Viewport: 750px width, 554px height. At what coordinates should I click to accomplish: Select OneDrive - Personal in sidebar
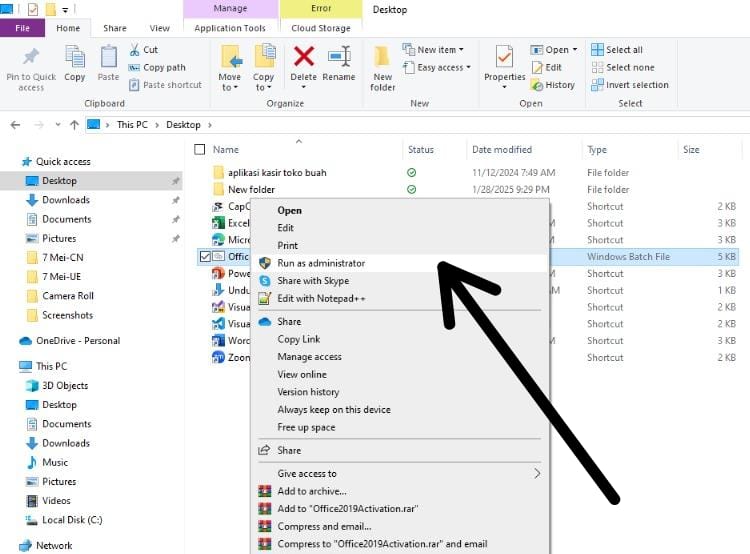78,341
